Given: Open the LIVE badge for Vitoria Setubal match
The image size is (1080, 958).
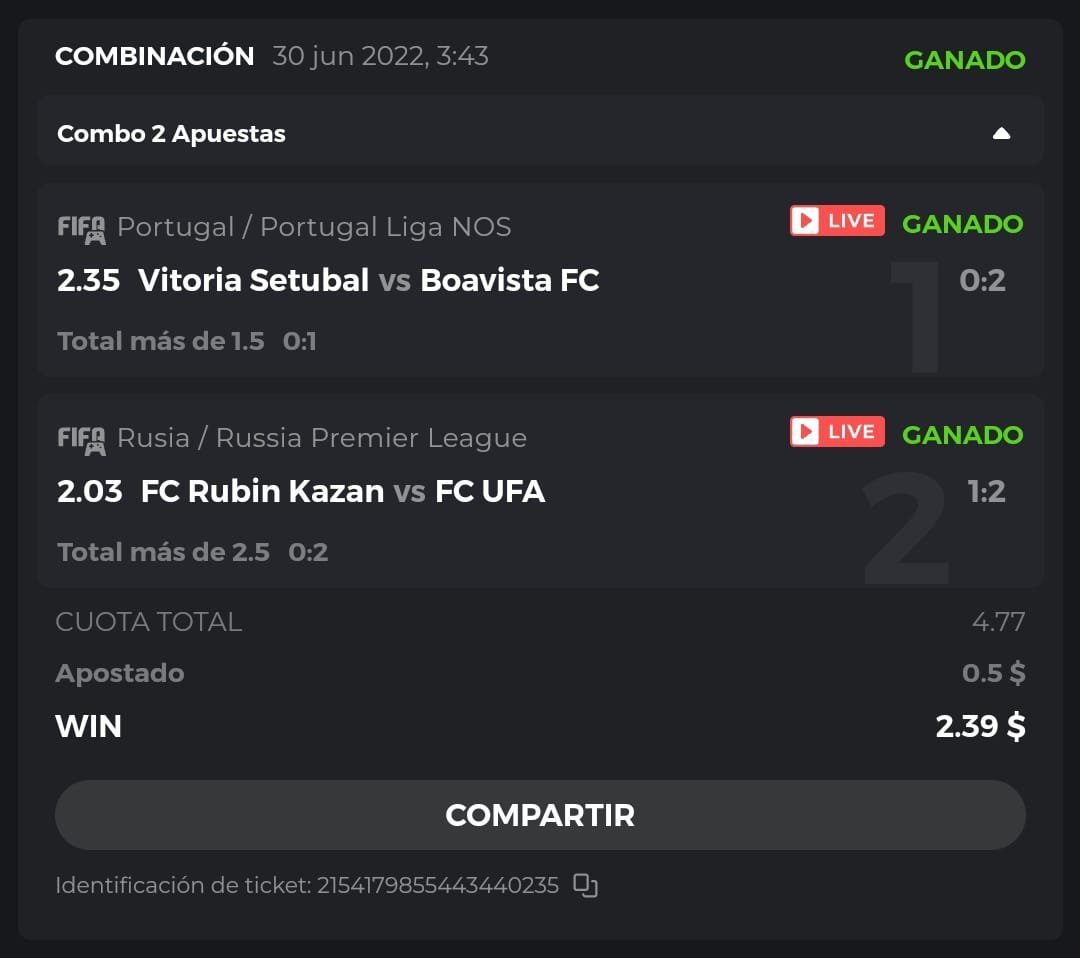Looking at the screenshot, I should pyautogui.click(x=837, y=221).
